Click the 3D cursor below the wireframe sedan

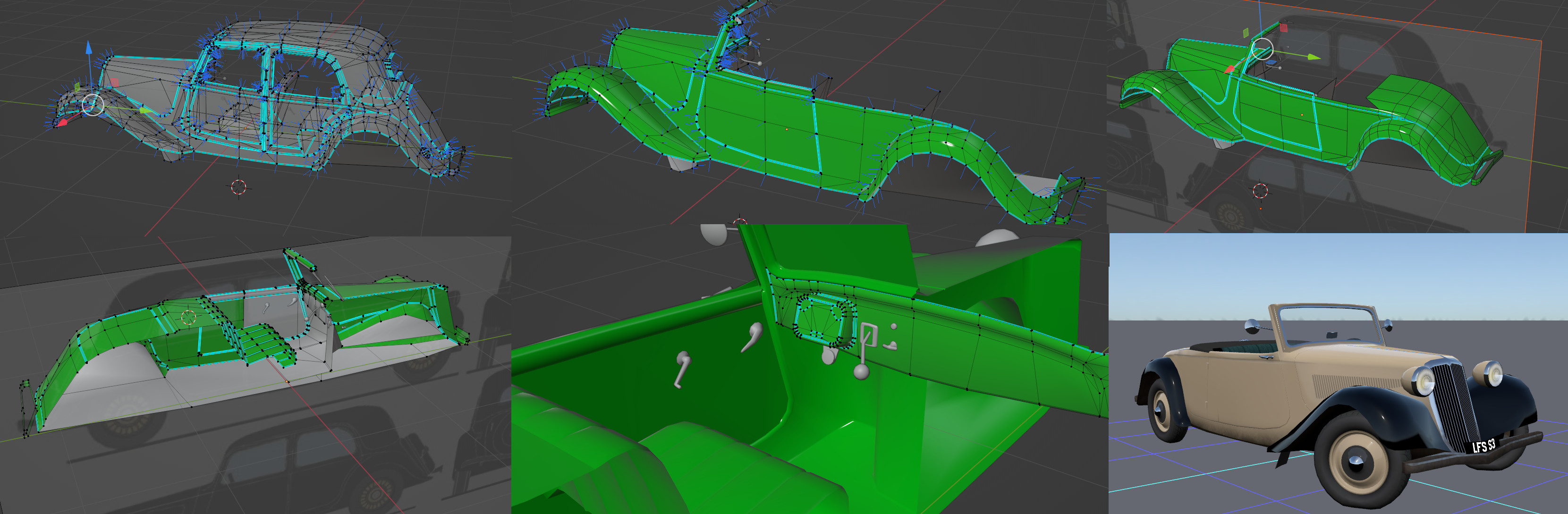(x=238, y=187)
